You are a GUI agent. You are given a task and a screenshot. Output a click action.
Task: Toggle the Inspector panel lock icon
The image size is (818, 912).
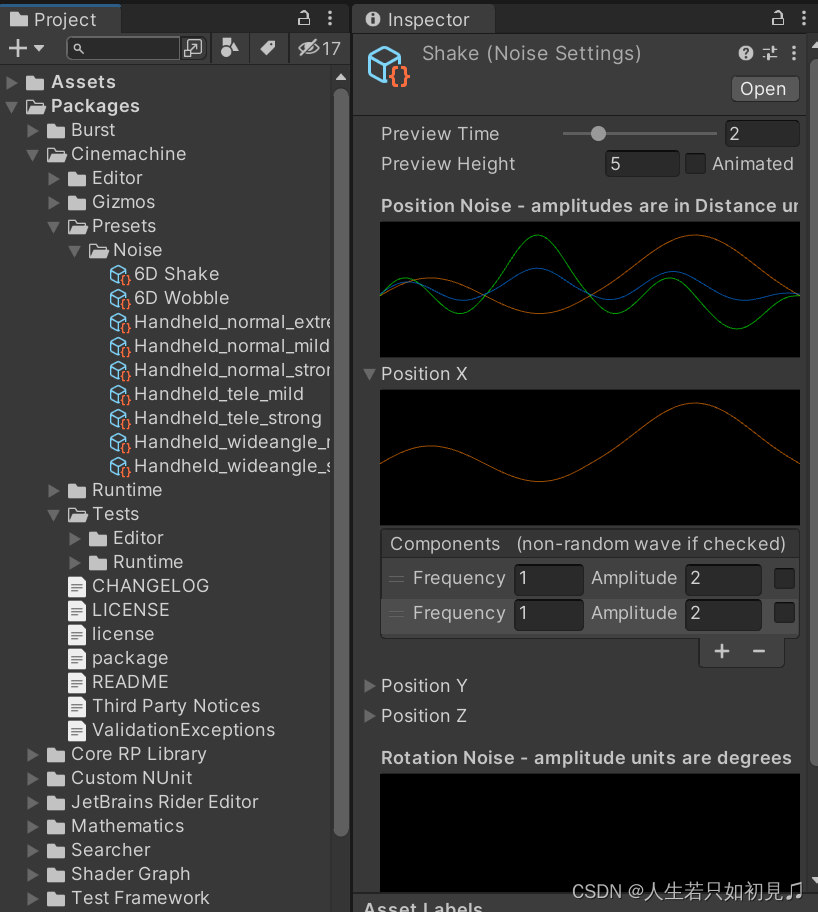[x=778, y=19]
